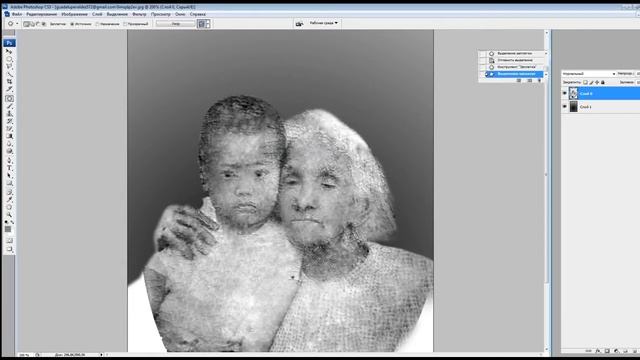
Task: Open the Изображение menu
Action: coord(74,14)
